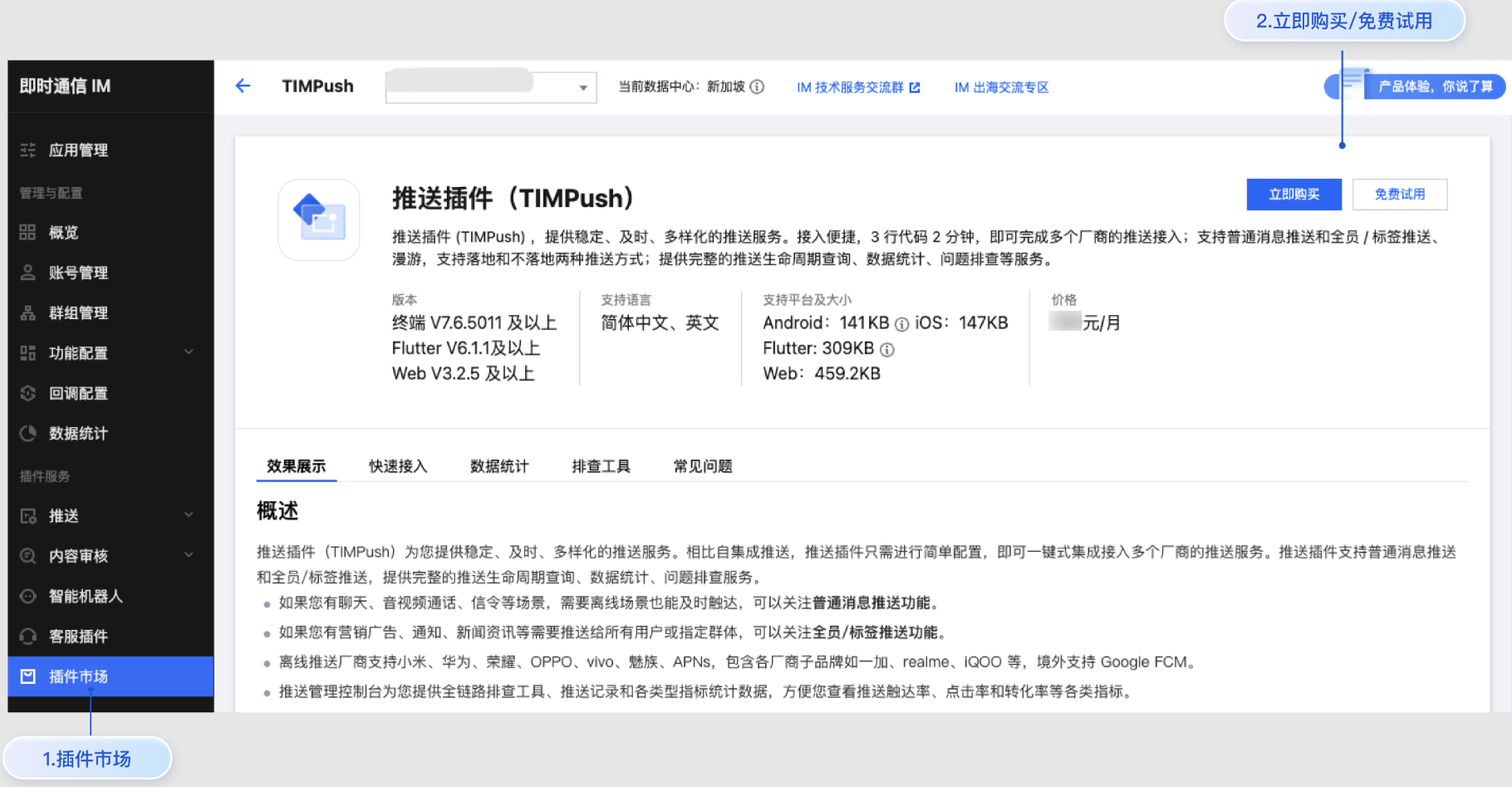The width and height of the screenshot is (1512, 787).
Task: Expand the 内容审核 submenu chevron
Action: coord(189,555)
